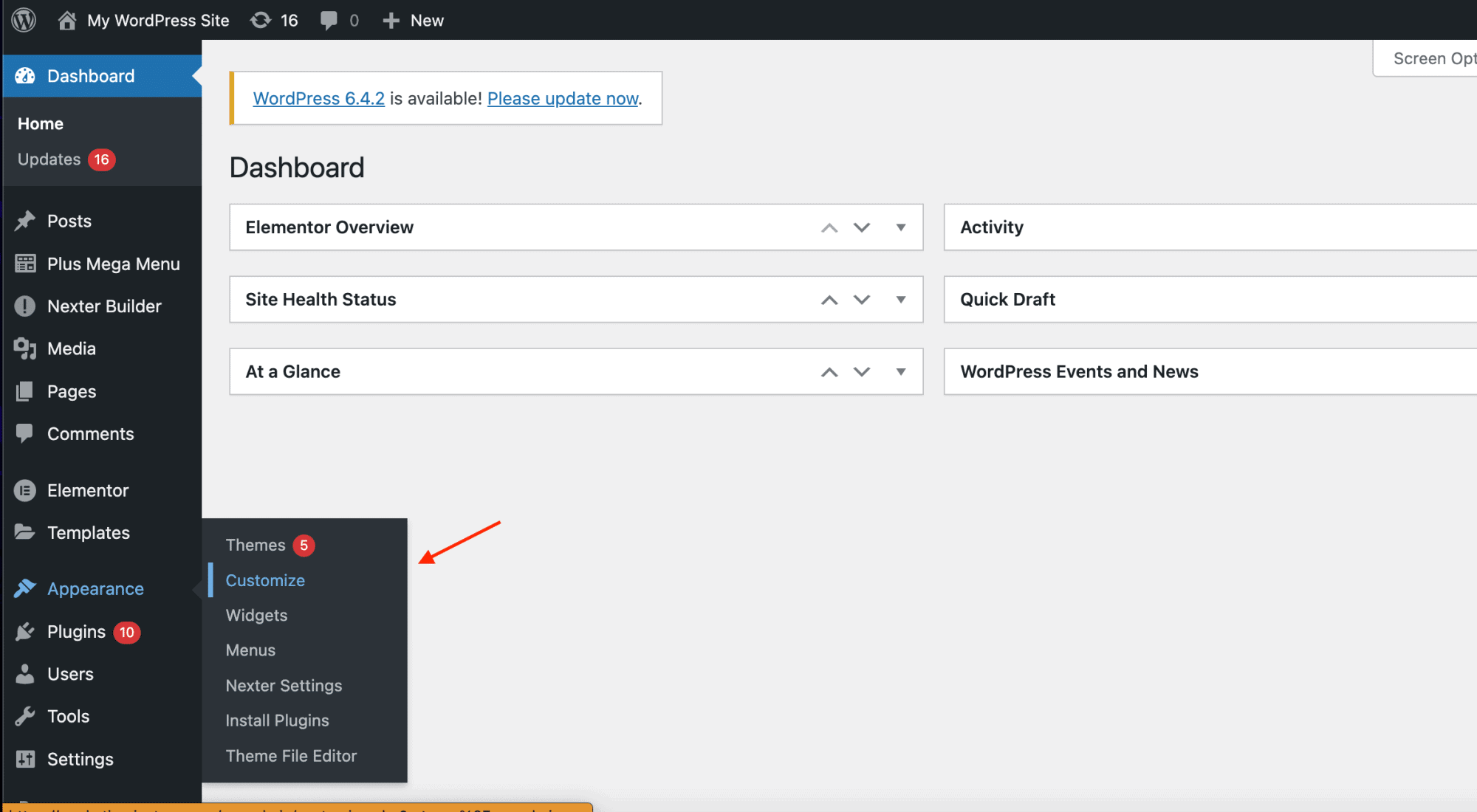This screenshot has height=812, width=1477.
Task: Click the WordPress logo icon
Action: [24, 20]
